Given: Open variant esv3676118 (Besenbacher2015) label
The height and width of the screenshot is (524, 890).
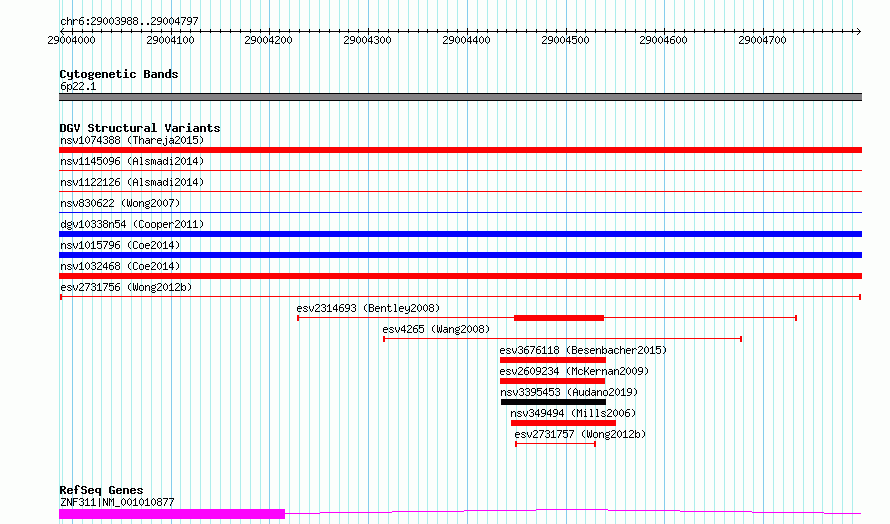Looking at the screenshot, I should (583, 350).
